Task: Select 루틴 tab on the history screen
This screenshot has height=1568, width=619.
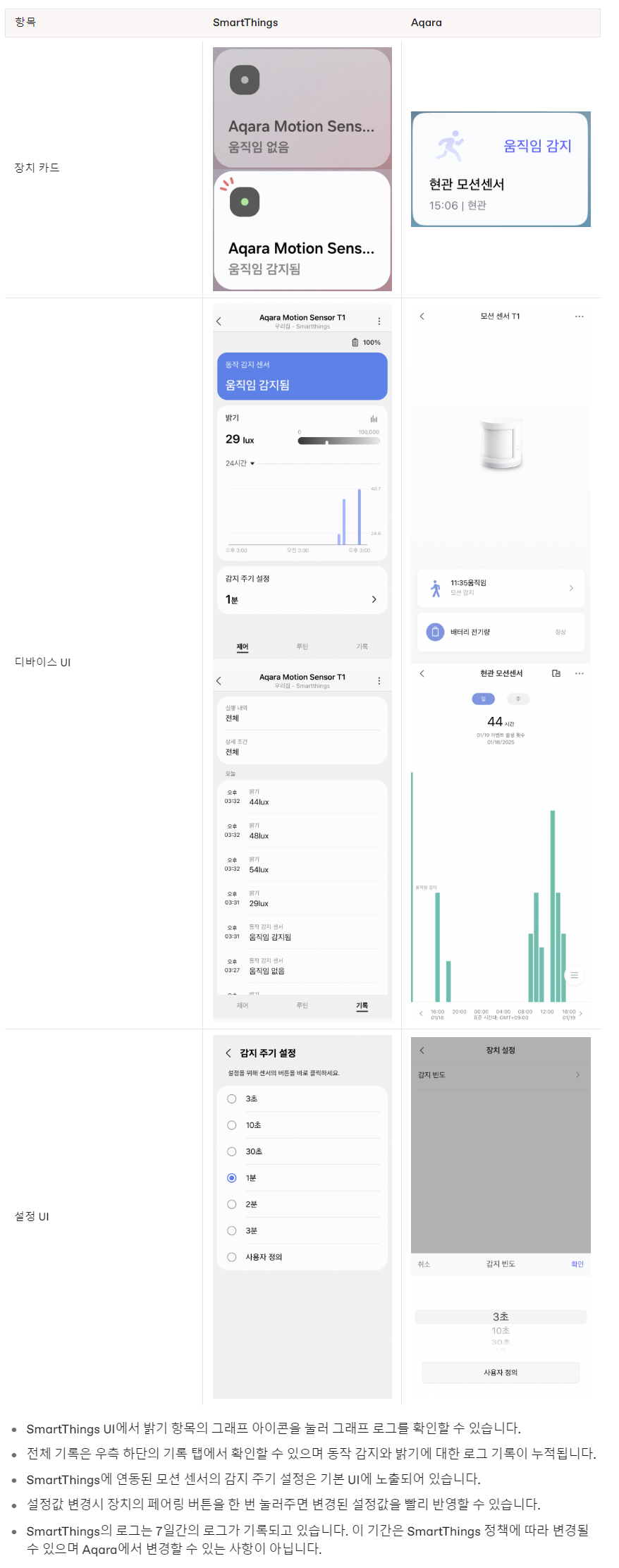Action: [x=302, y=1005]
